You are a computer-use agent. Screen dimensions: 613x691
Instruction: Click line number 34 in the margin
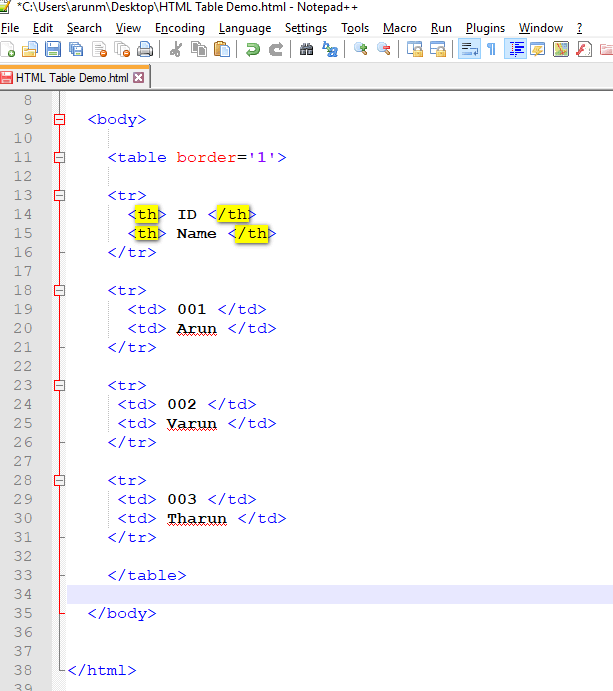(x=23, y=594)
